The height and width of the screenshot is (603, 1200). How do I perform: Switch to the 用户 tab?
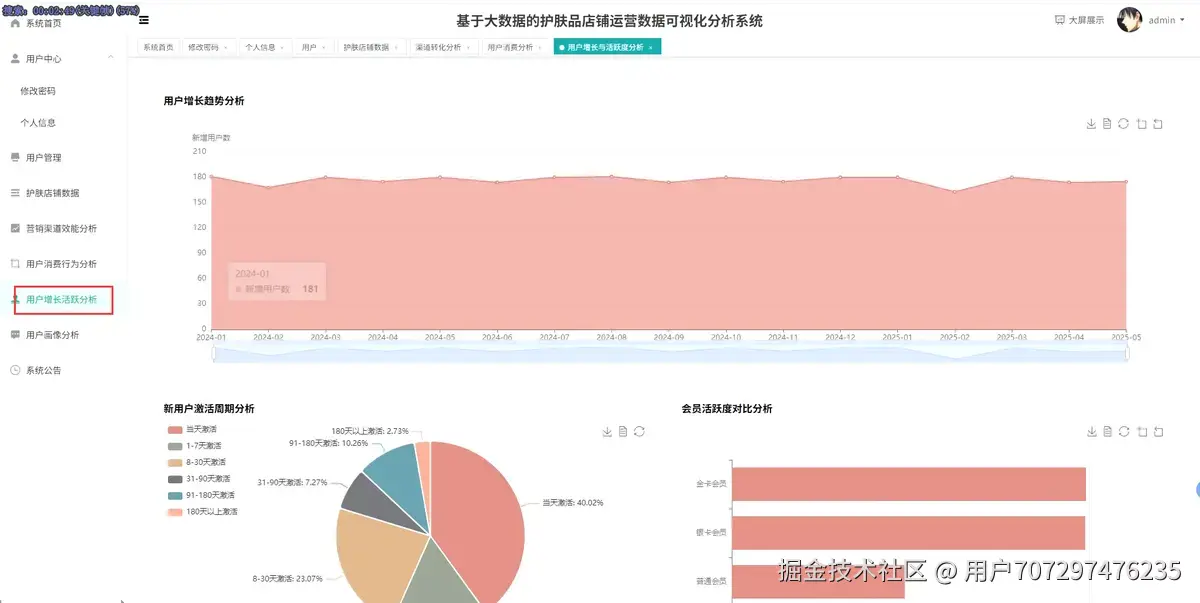pos(315,47)
